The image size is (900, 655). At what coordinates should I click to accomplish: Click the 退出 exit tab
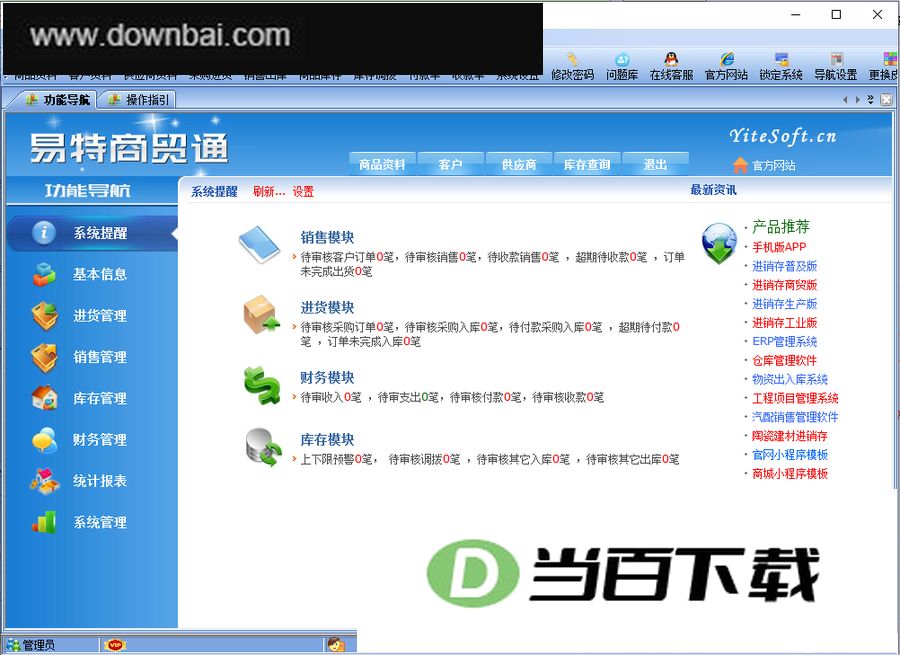pyautogui.click(x=655, y=164)
